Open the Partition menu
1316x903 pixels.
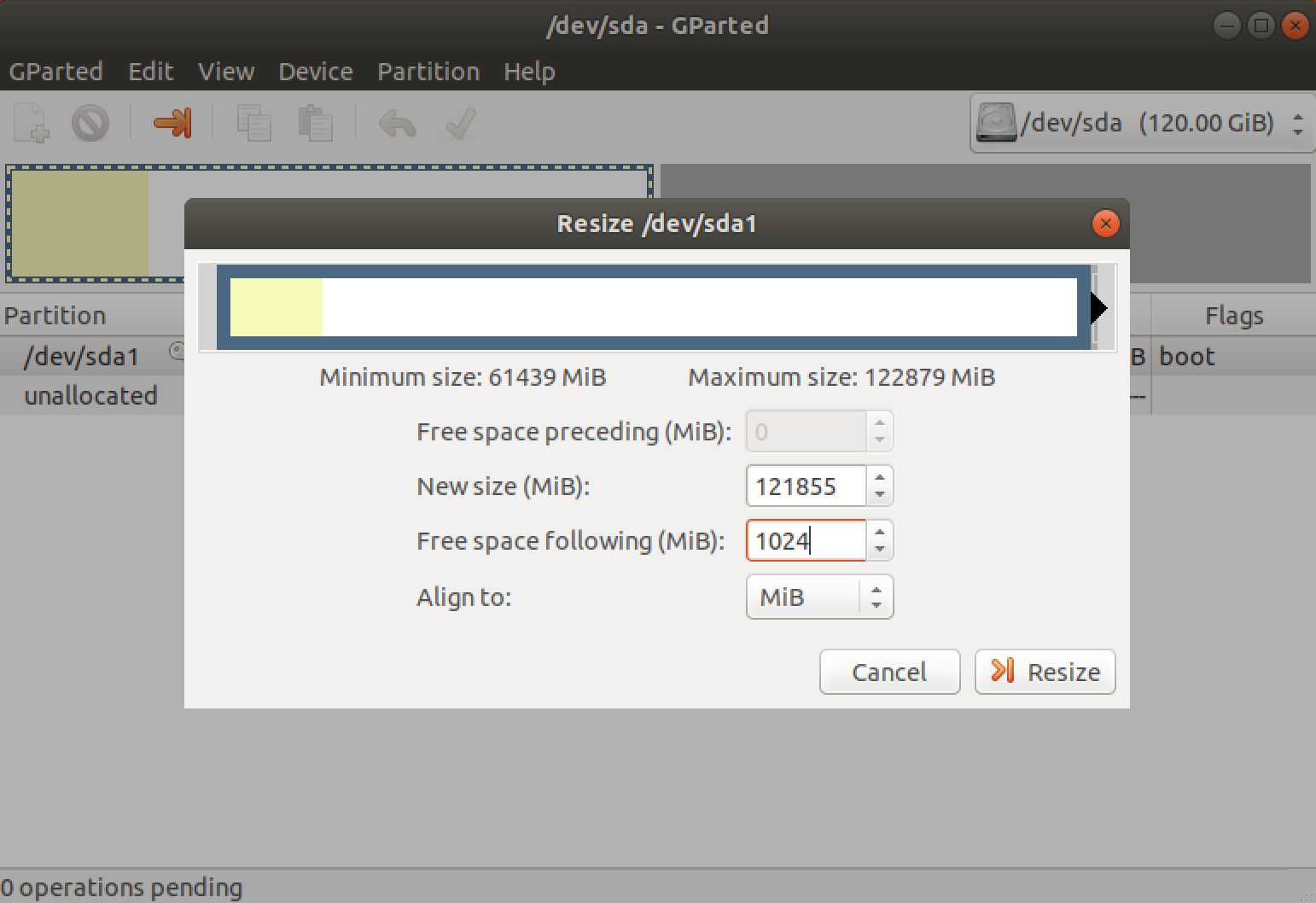point(428,71)
